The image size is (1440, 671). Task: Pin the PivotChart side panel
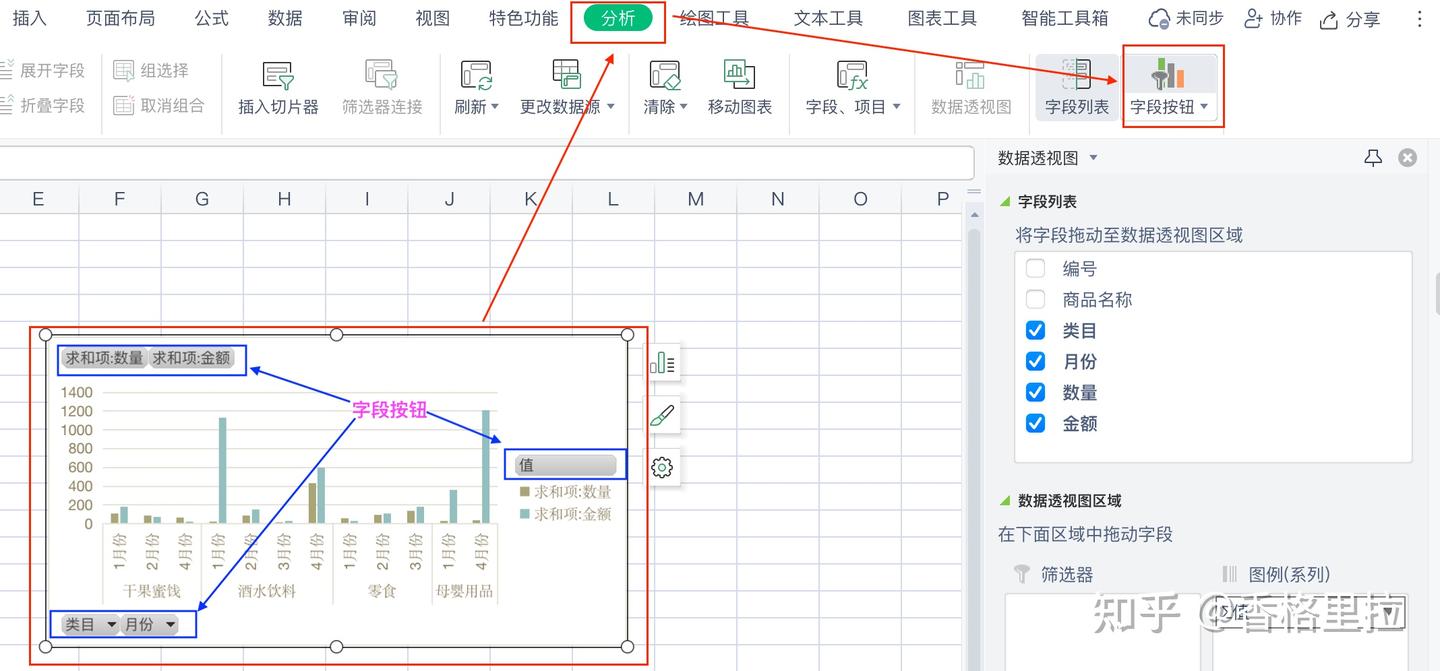1373,158
